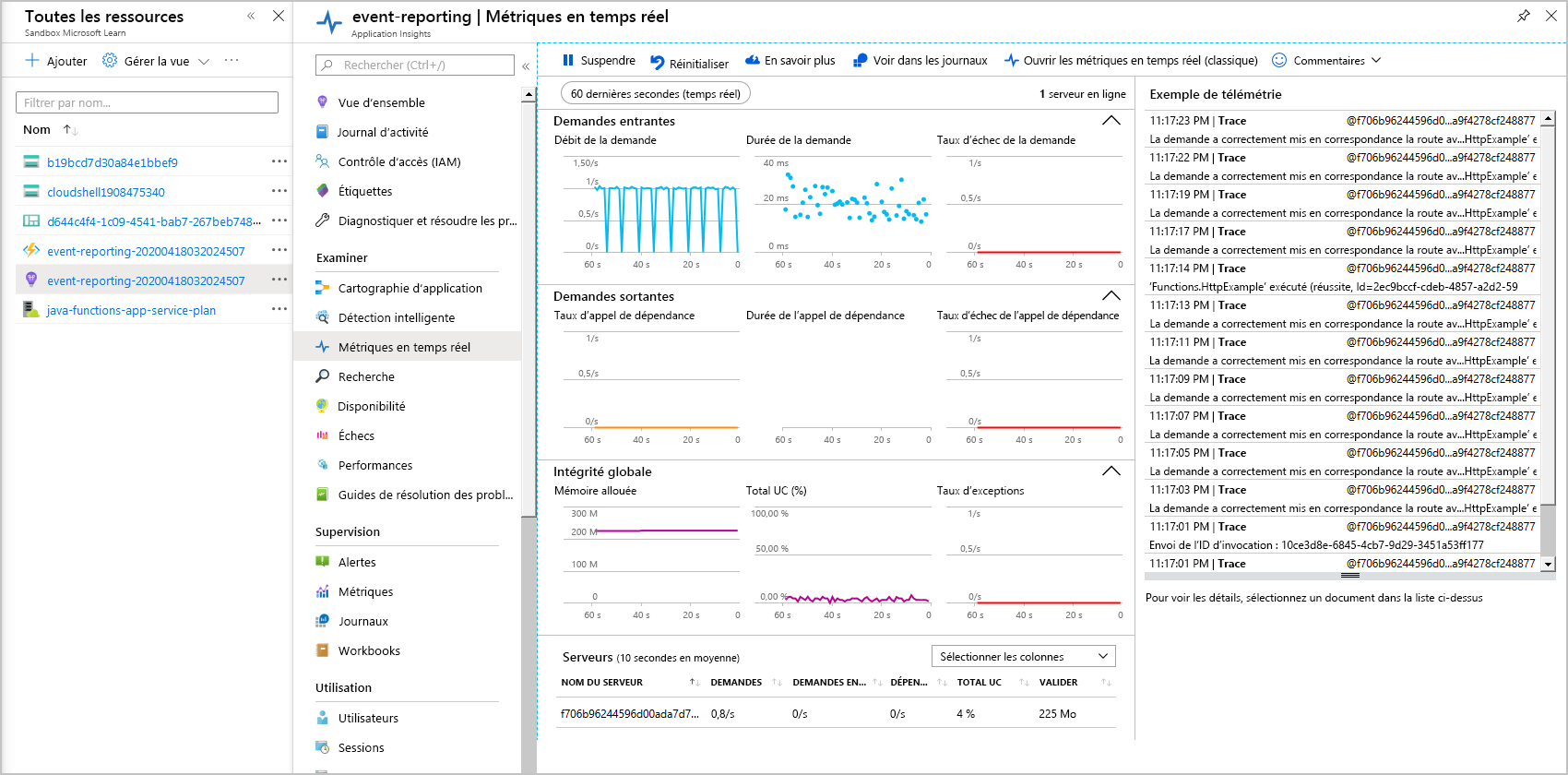Collapse the Toutes les ressources panel
The image size is (1568, 775).
[251, 16]
